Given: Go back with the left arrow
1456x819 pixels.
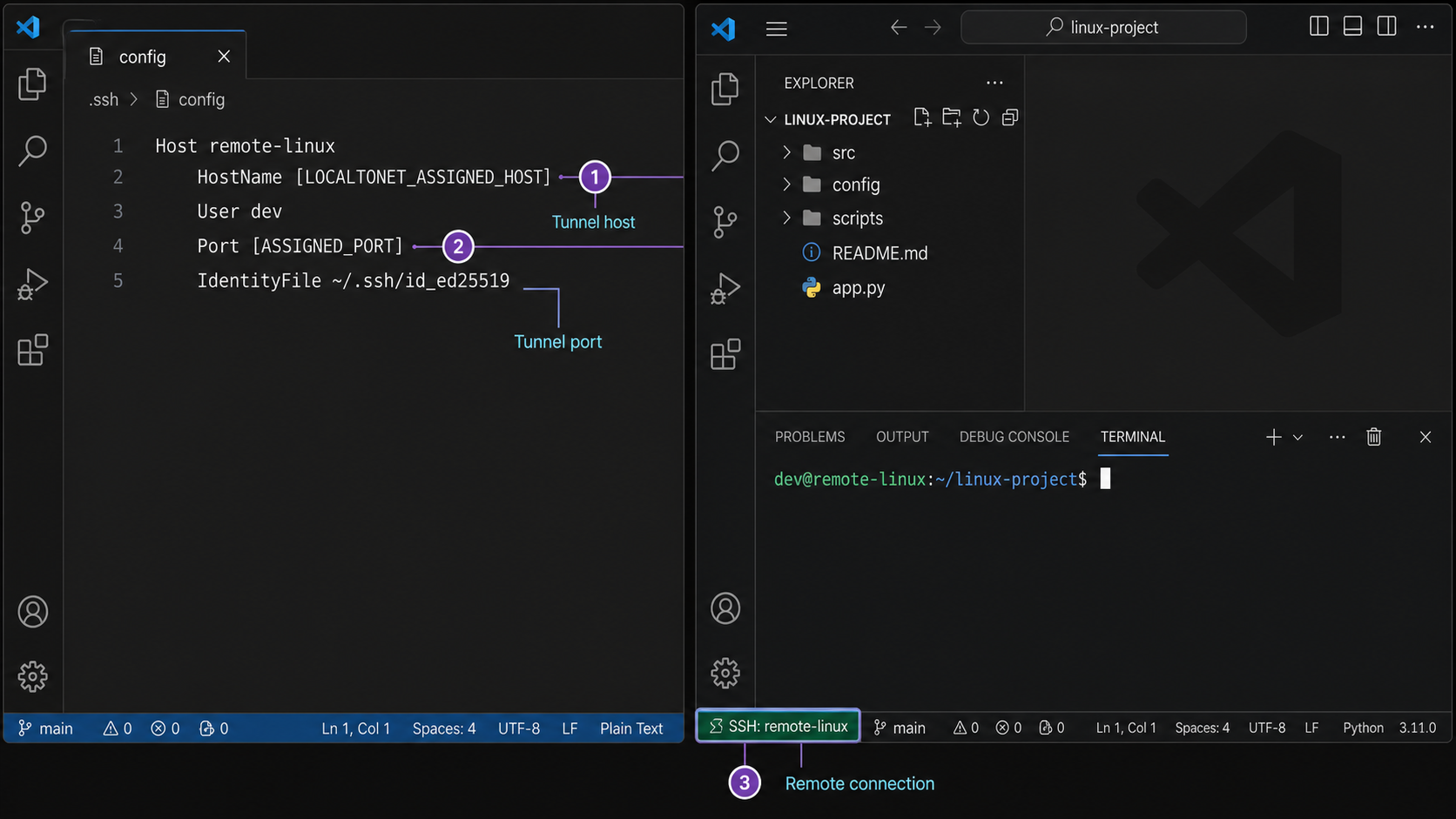Looking at the screenshot, I should coord(899,28).
